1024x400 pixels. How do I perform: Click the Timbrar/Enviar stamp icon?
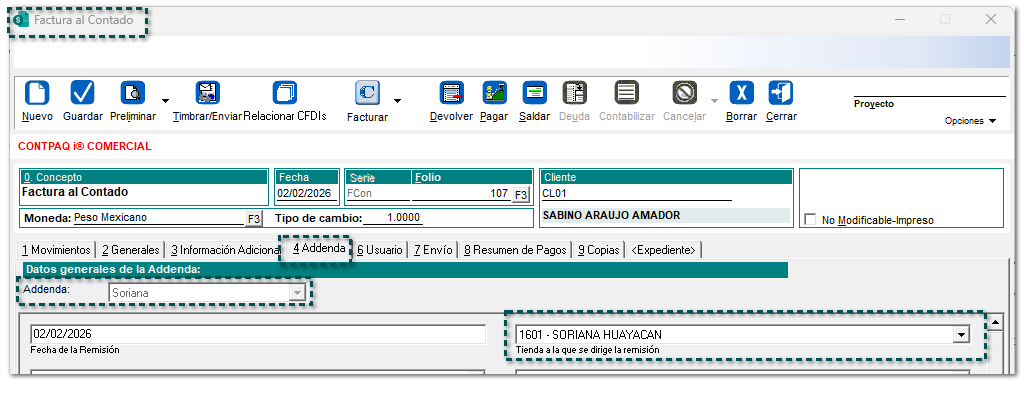pos(208,93)
